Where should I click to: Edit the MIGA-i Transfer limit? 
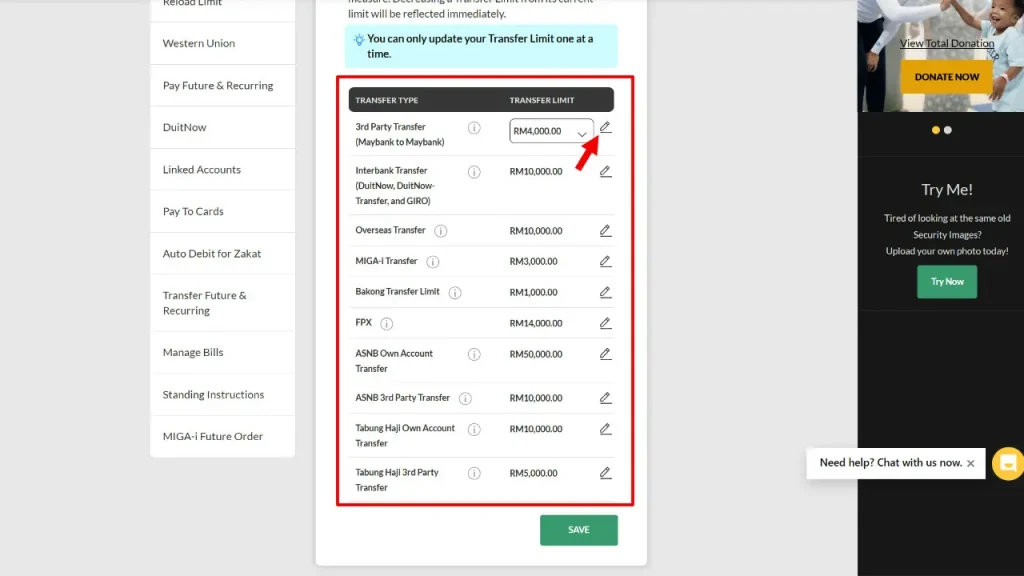pos(605,261)
